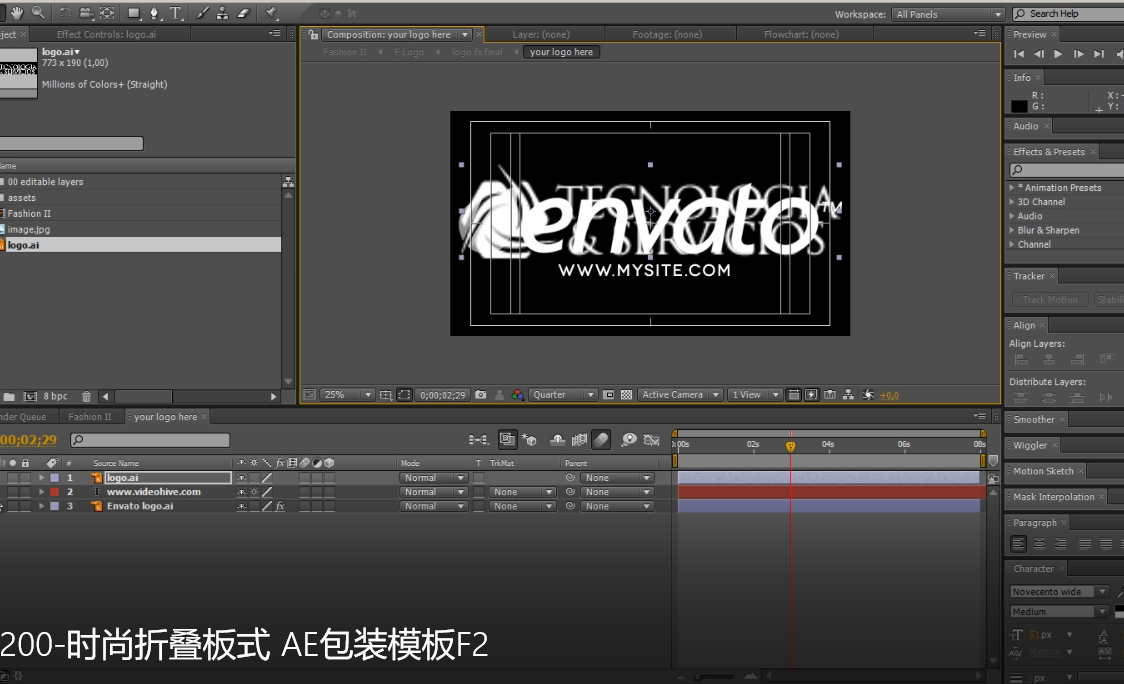This screenshot has height=684, width=1124.
Task: Click 'your logo here' breadcrumb button
Action: (x=561, y=52)
